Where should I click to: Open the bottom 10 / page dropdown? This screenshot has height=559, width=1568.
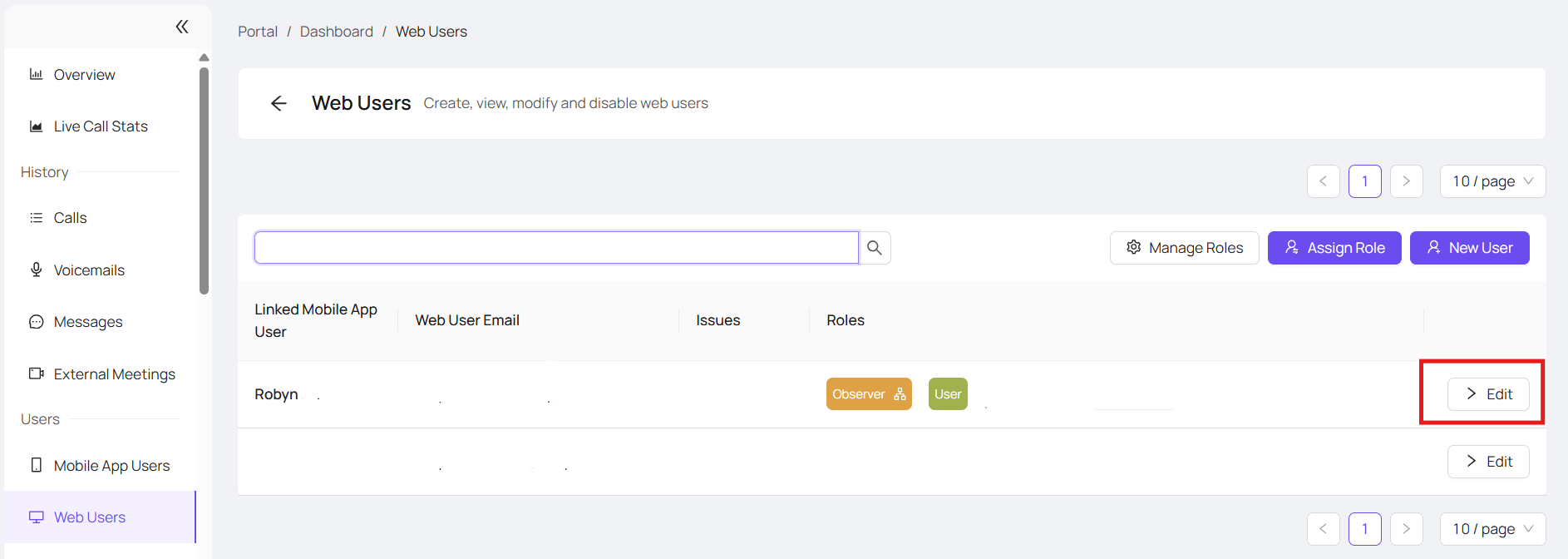1492,529
